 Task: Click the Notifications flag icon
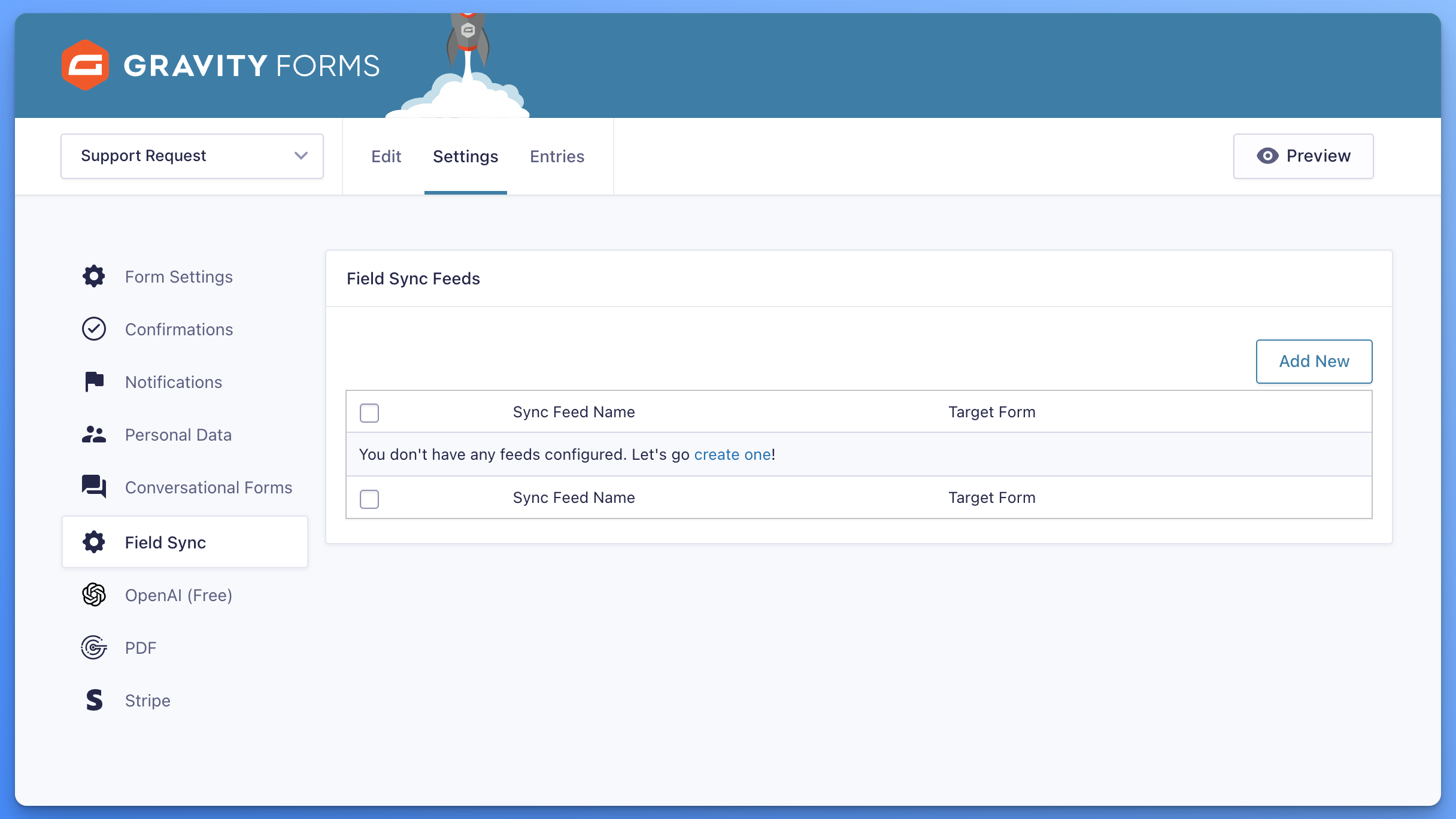point(94,381)
